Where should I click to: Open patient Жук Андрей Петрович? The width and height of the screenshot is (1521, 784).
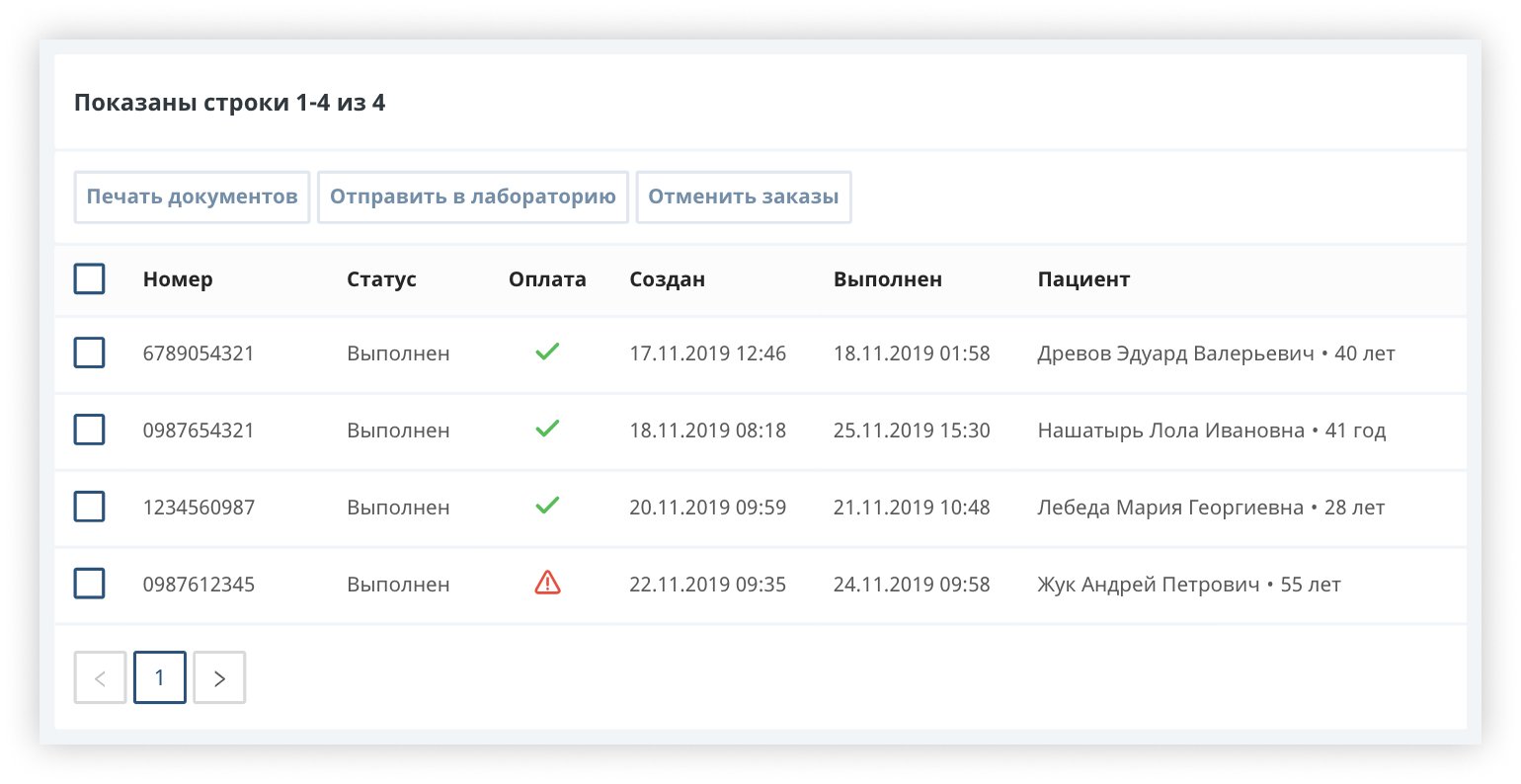(1148, 585)
